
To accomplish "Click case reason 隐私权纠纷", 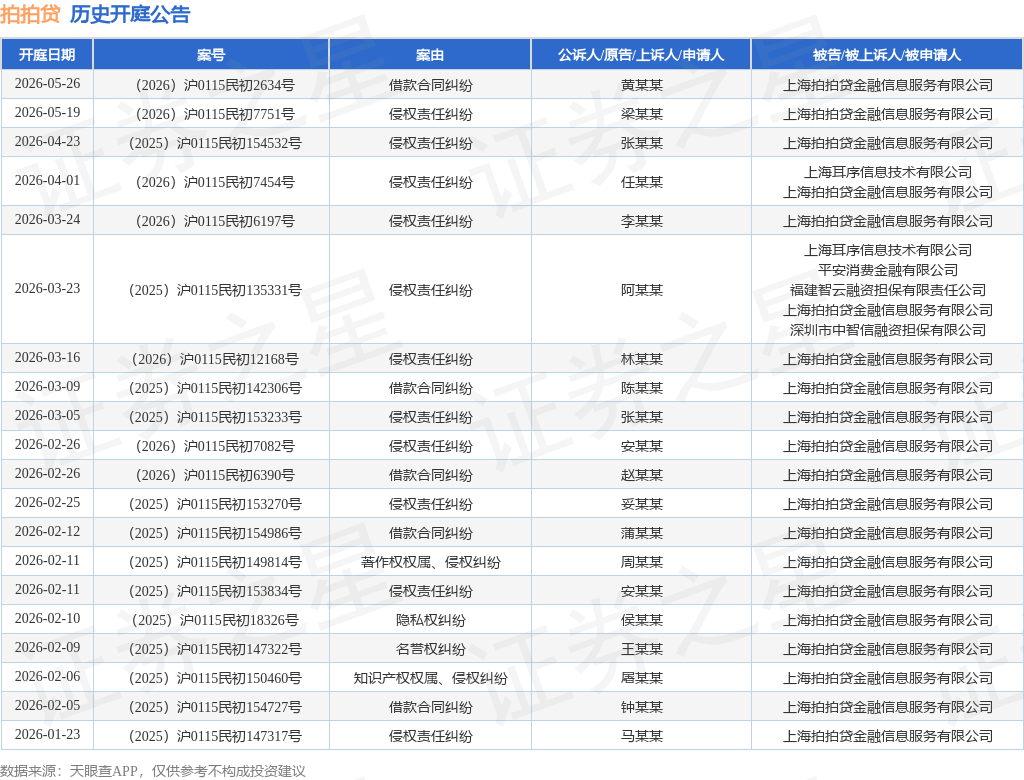I will coord(430,620).
